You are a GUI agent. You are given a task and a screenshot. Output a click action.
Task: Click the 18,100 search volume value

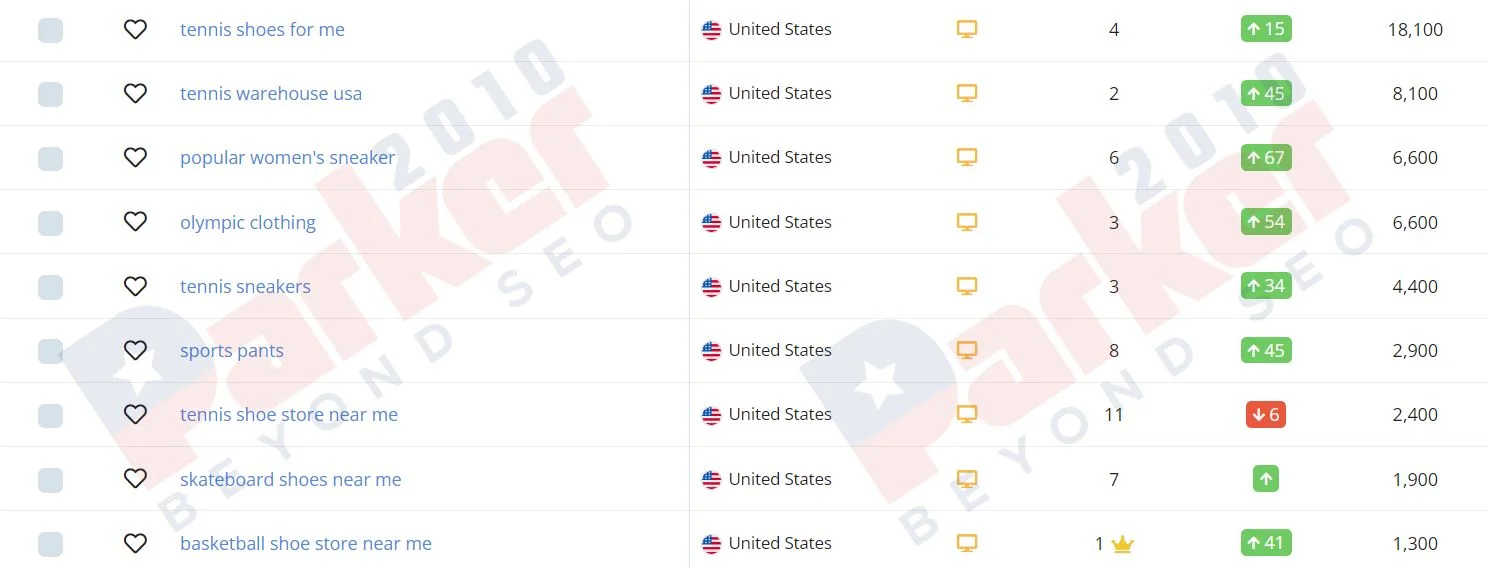(x=1415, y=30)
